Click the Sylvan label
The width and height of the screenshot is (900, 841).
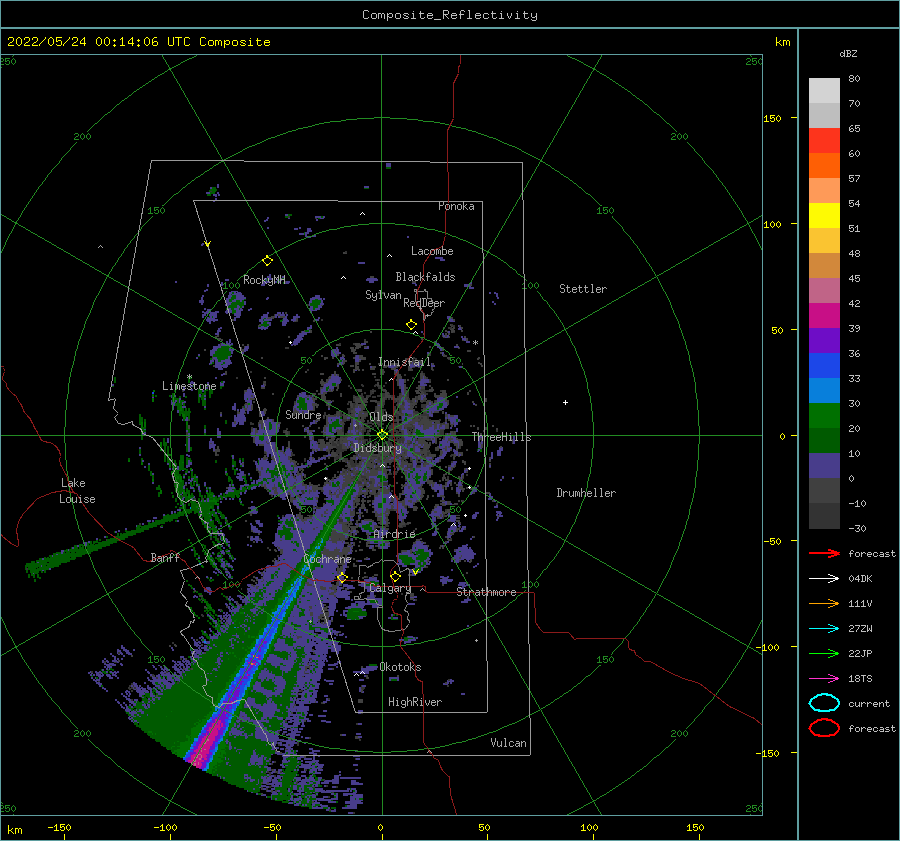pyautogui.click(x=383, y=295)
